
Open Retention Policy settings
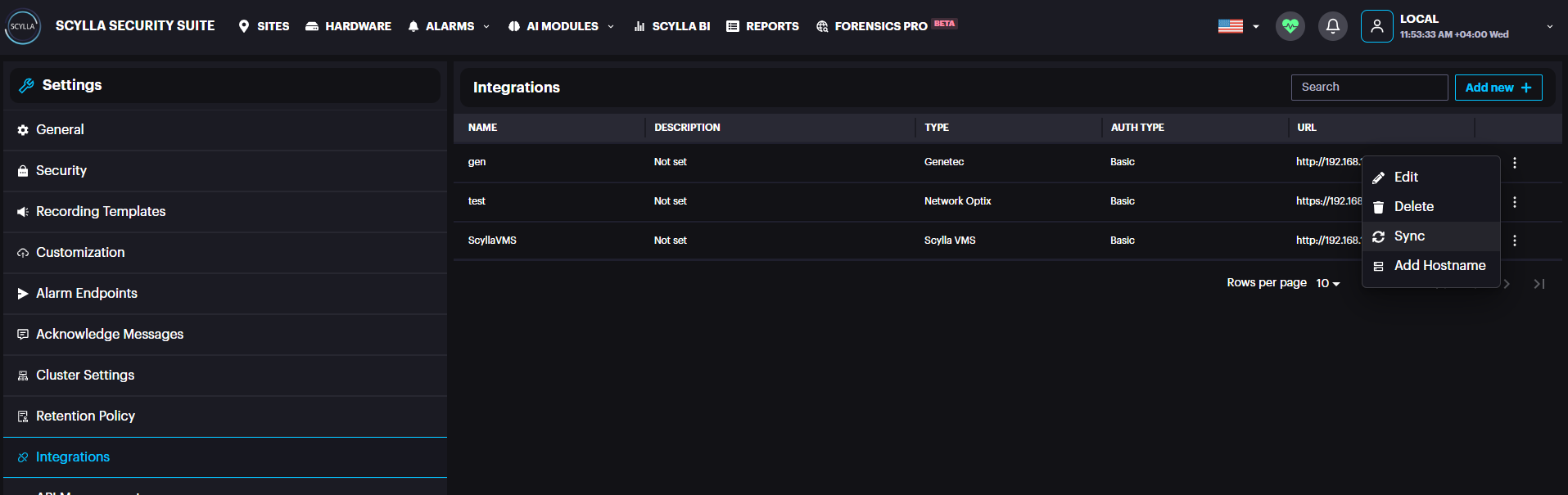tap(85, 416)
